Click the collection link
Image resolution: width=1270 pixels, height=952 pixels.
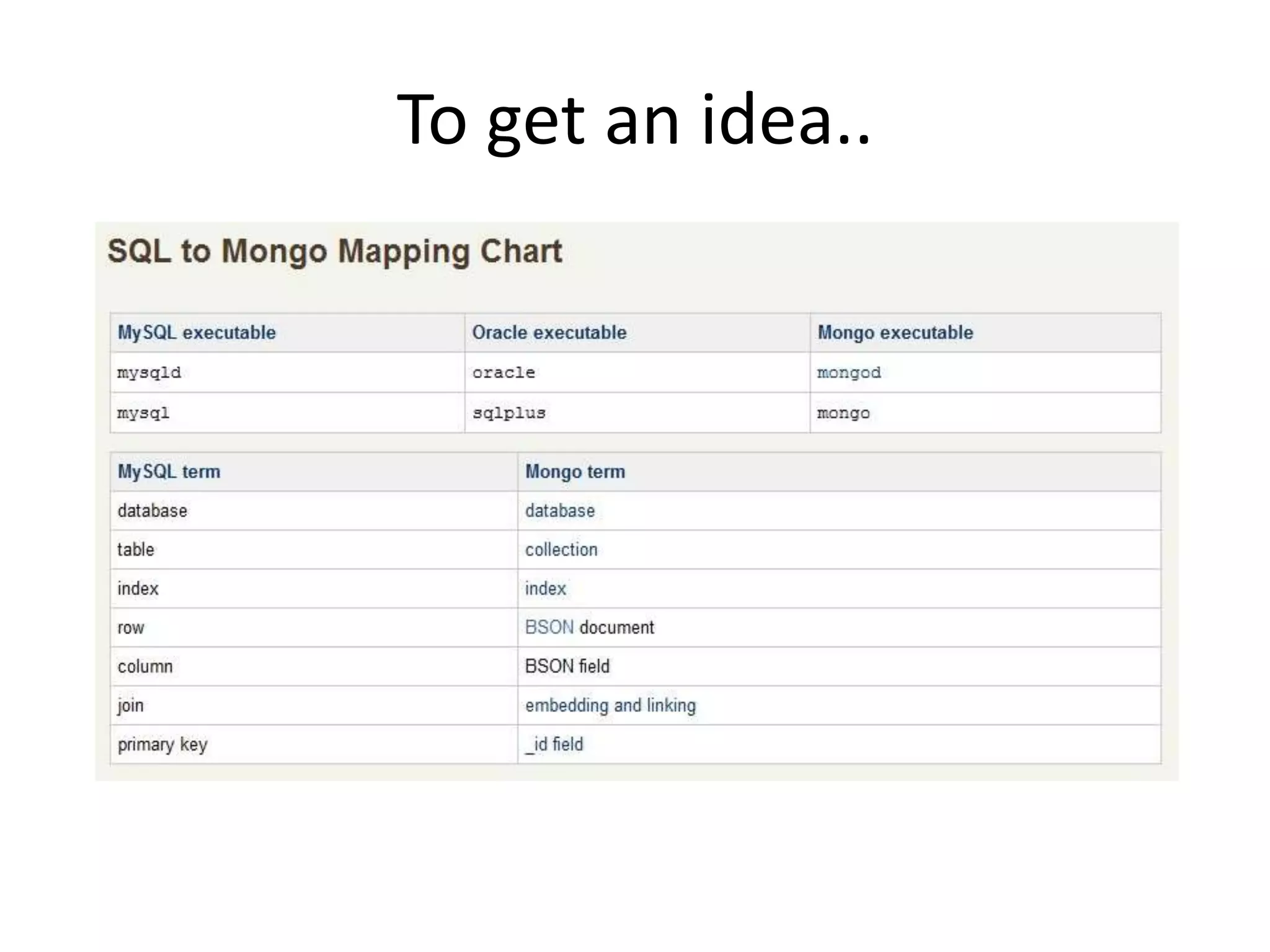coord(561,550)
